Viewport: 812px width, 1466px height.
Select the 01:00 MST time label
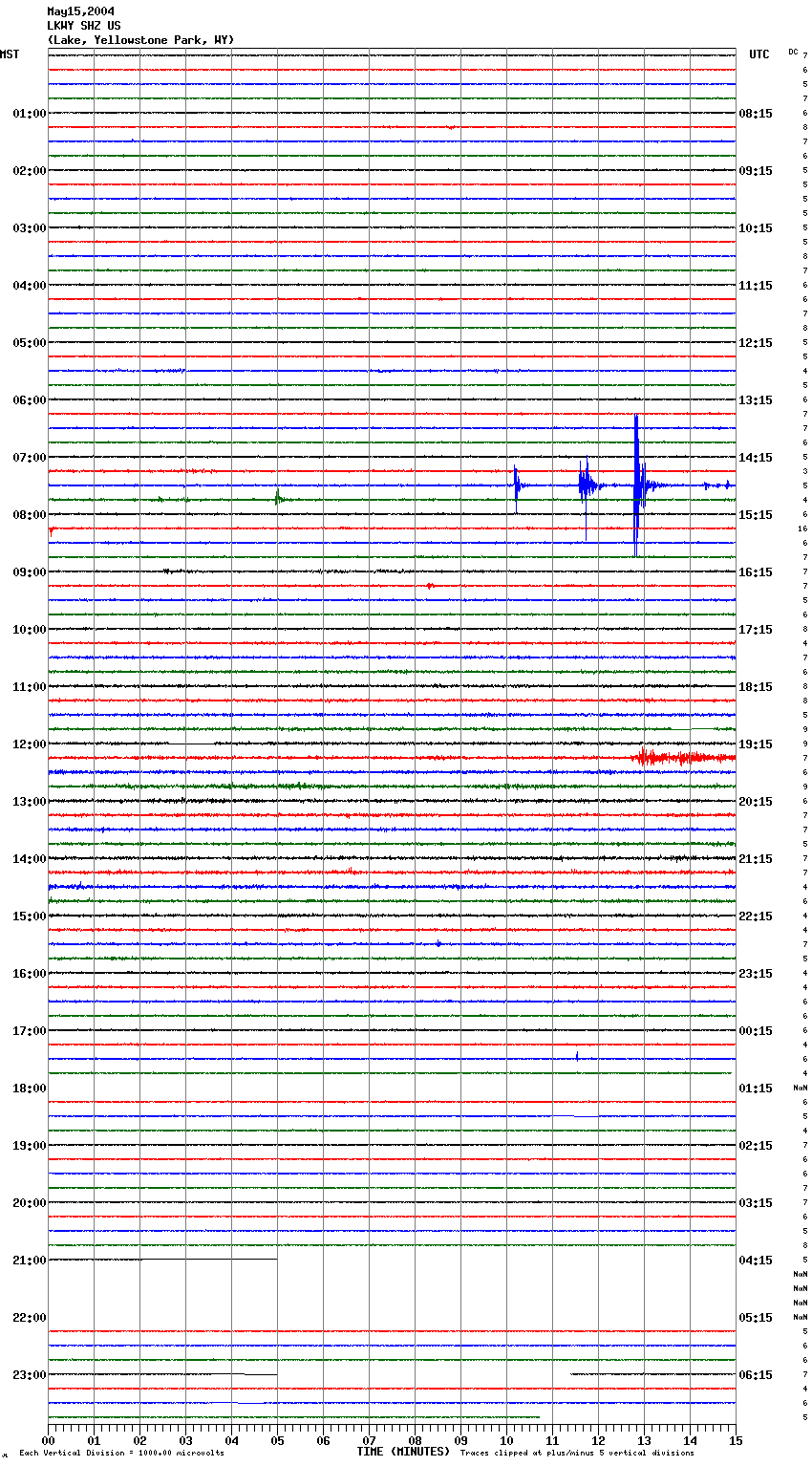(30, 114)
